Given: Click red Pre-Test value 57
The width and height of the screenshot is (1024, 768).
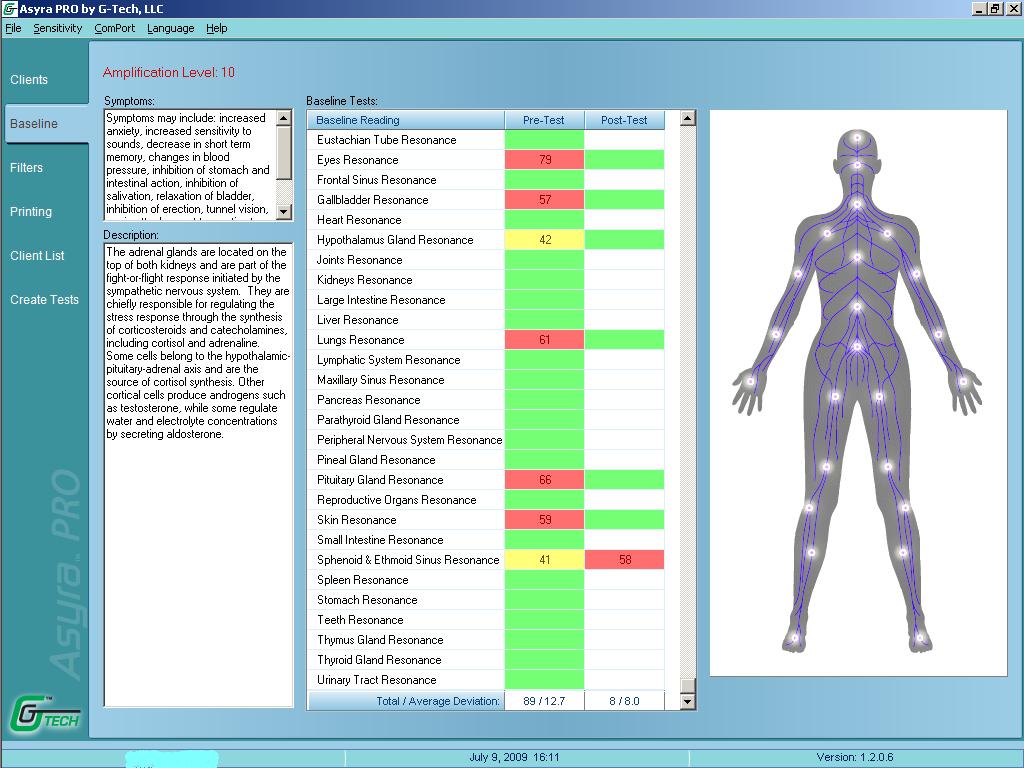Looking at the screenshot, I should [x=544, y=200].
